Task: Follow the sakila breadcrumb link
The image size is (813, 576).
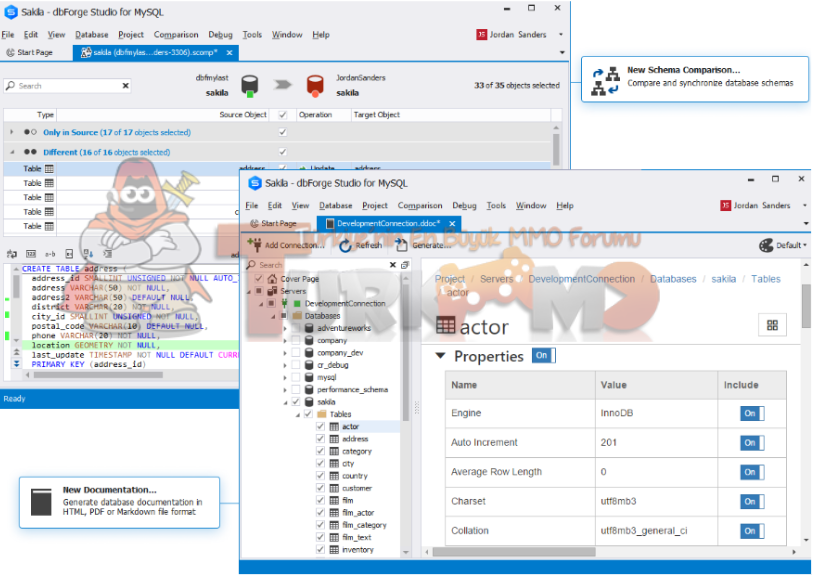Action: 723,279
